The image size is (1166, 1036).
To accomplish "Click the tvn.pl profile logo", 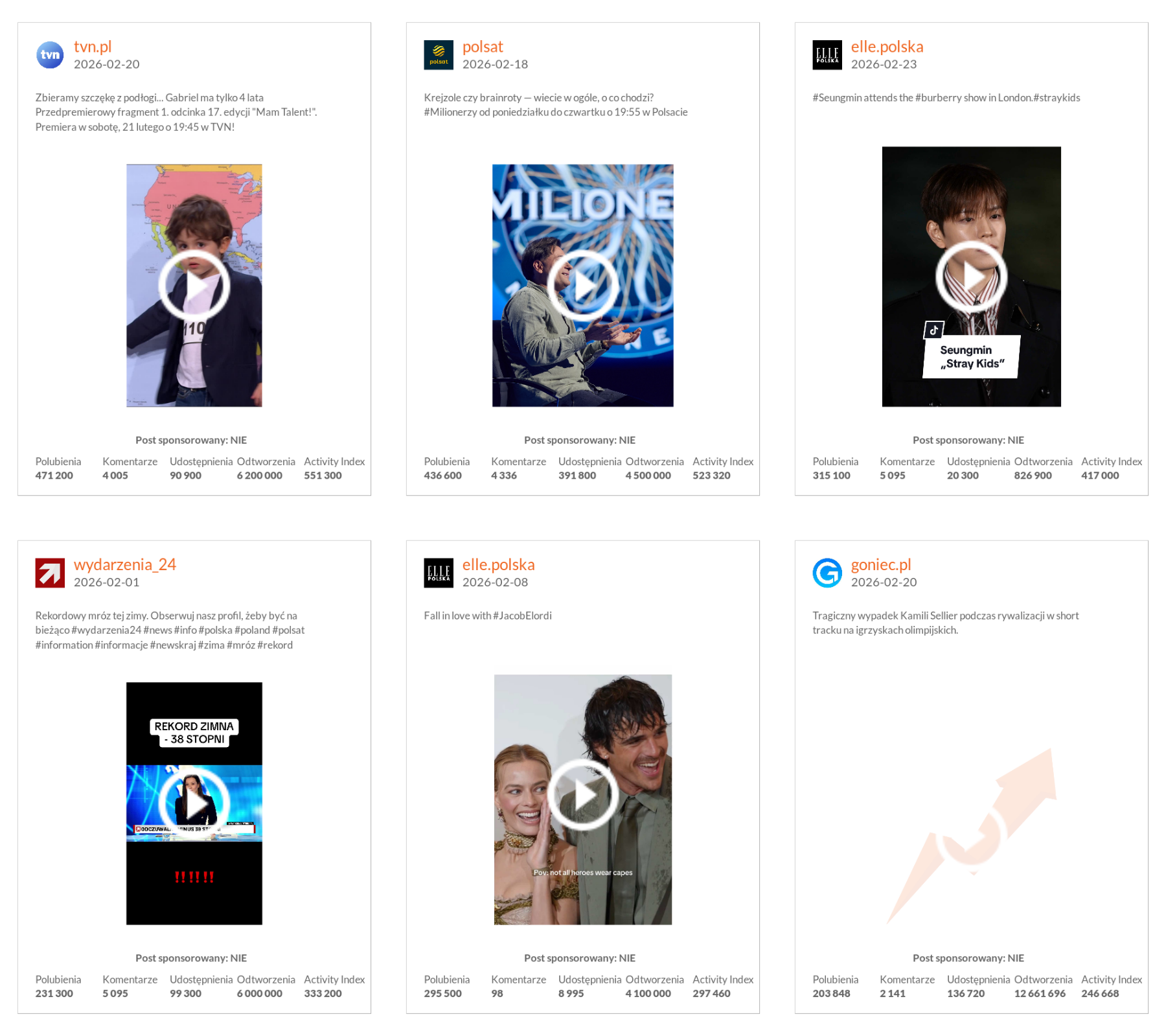I will coord(50,55).
